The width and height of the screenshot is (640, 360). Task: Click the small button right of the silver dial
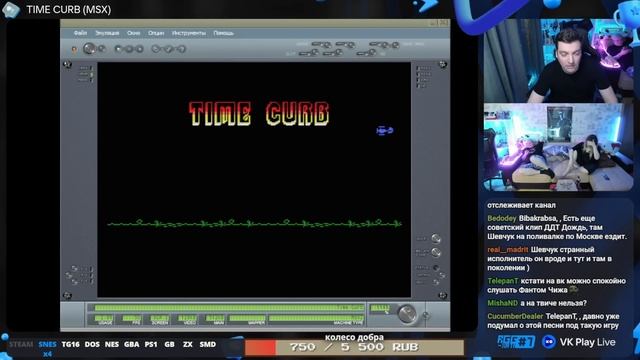[x=426, y=316]
